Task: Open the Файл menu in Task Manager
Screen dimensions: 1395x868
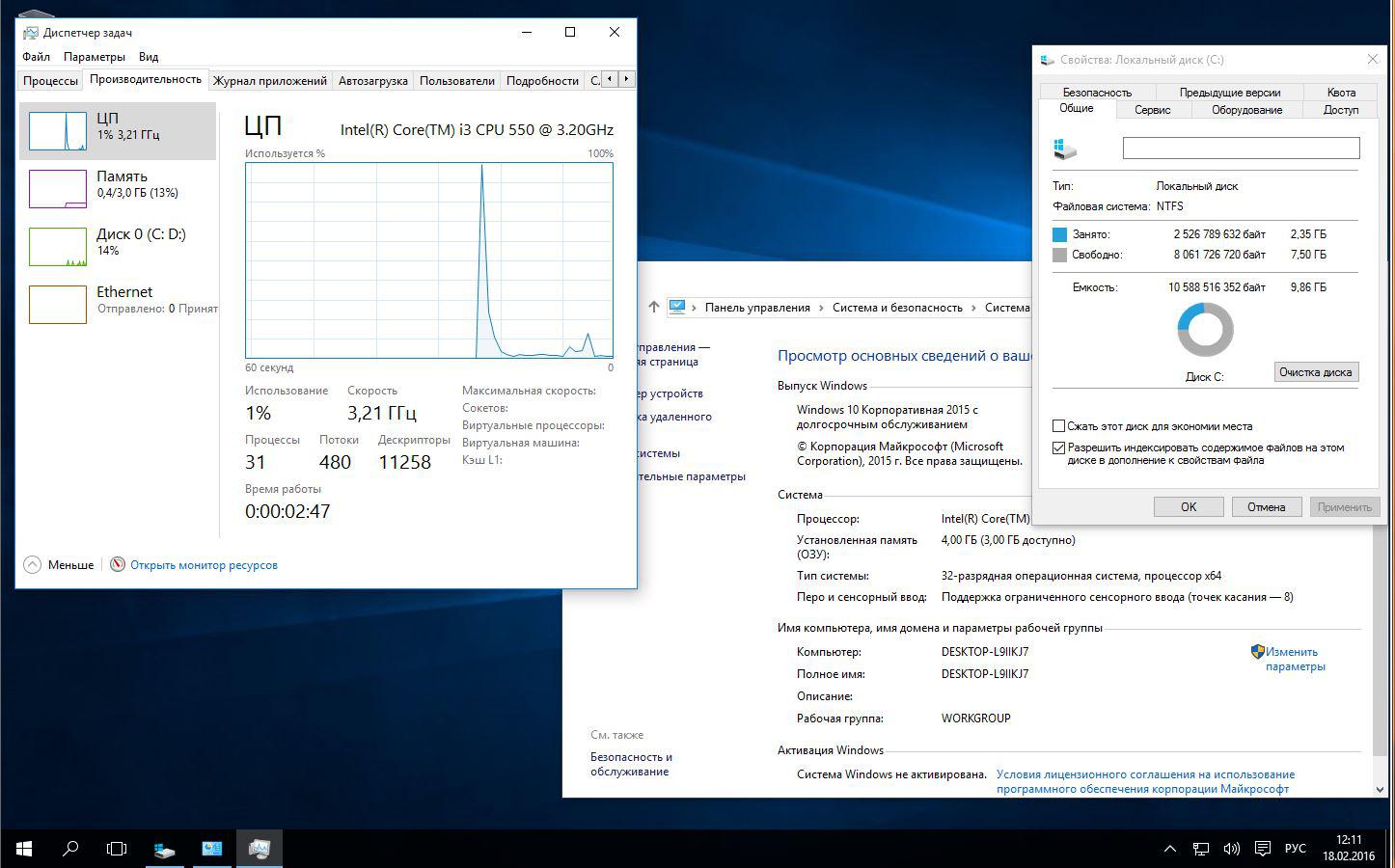Action: (36, 57)
